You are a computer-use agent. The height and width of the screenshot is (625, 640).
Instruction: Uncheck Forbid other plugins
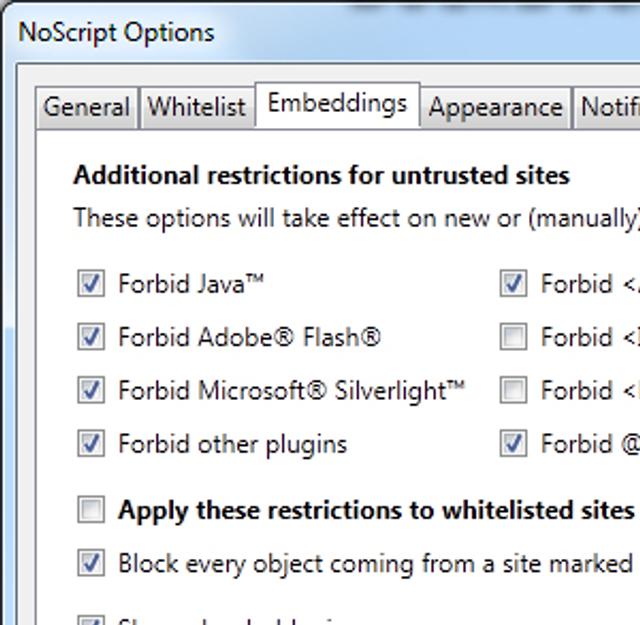point(91,443)
